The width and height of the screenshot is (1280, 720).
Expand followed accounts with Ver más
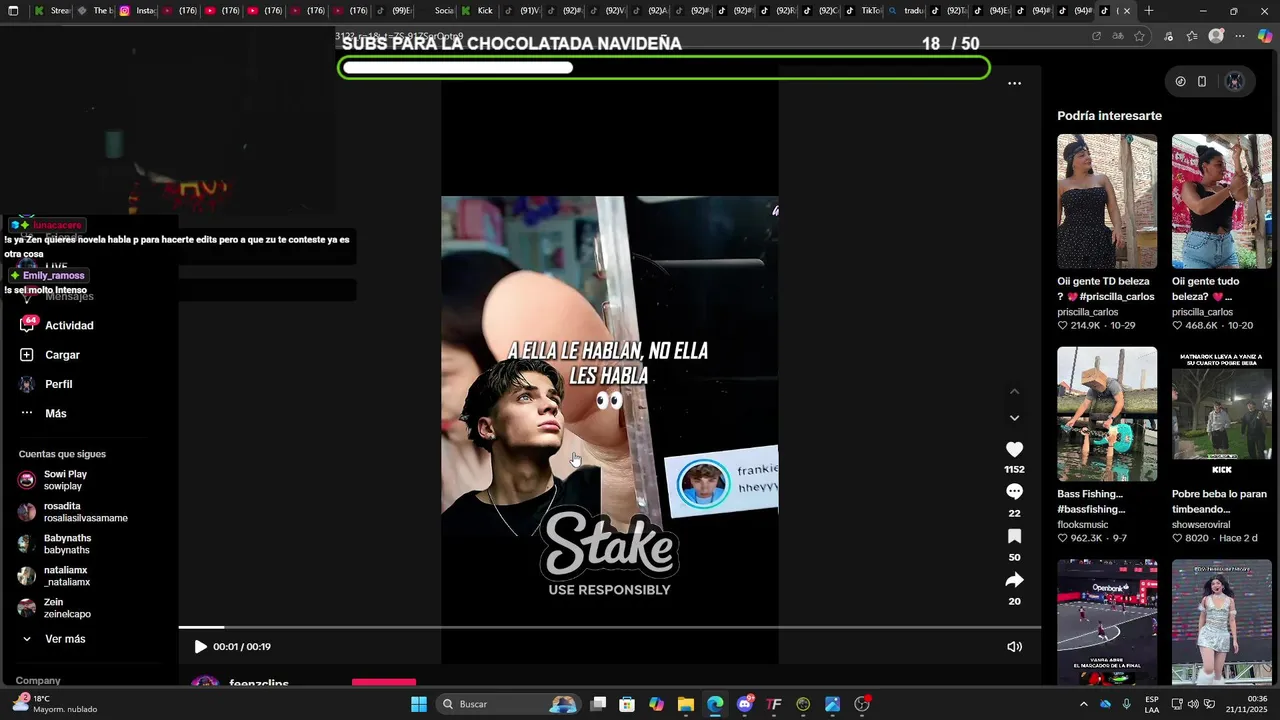(64, 639)
